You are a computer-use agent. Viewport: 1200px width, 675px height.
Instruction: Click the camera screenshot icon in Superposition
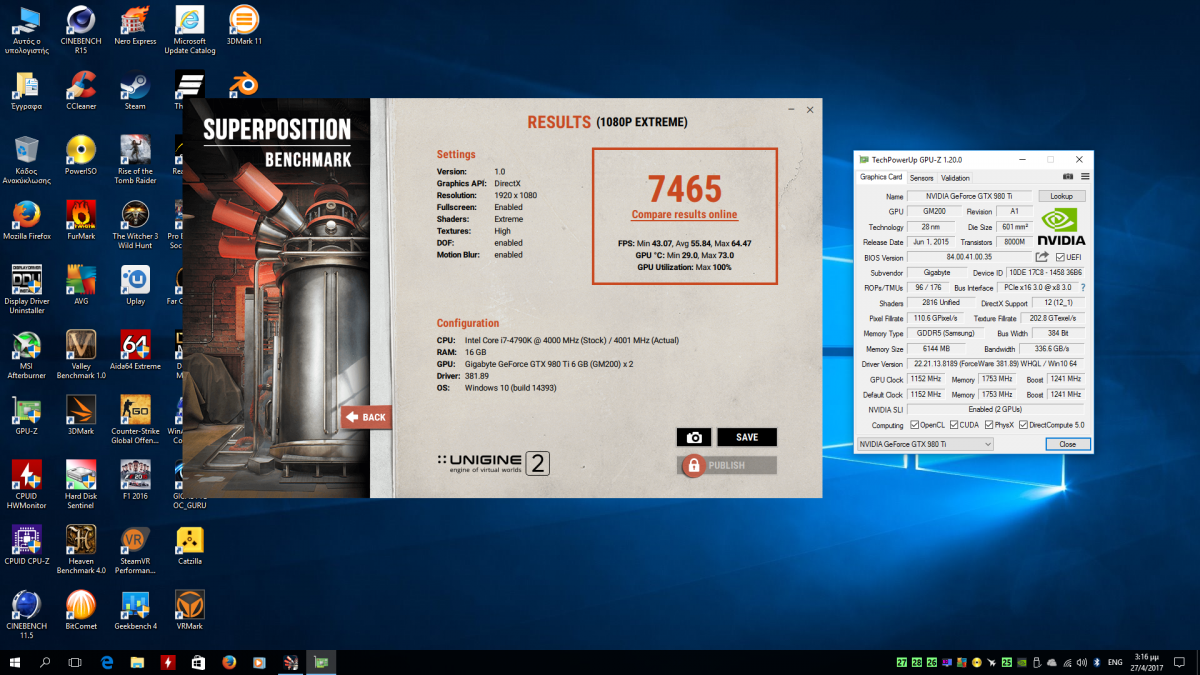coord(694,437)
